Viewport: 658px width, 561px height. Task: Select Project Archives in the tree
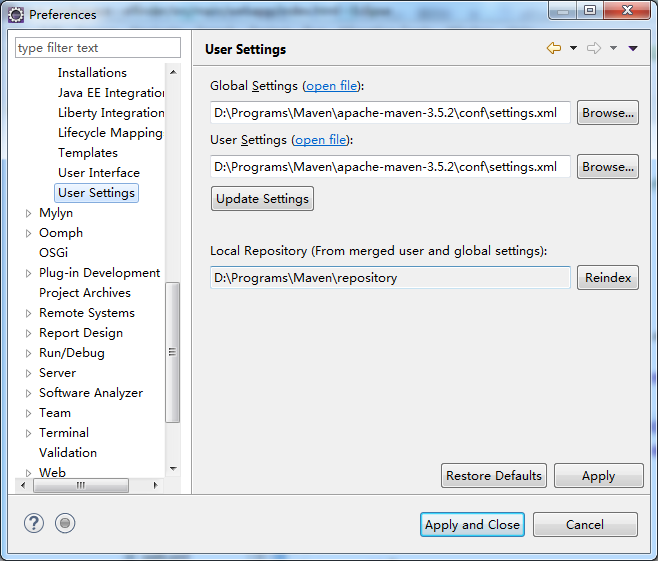tap(85, 293)
